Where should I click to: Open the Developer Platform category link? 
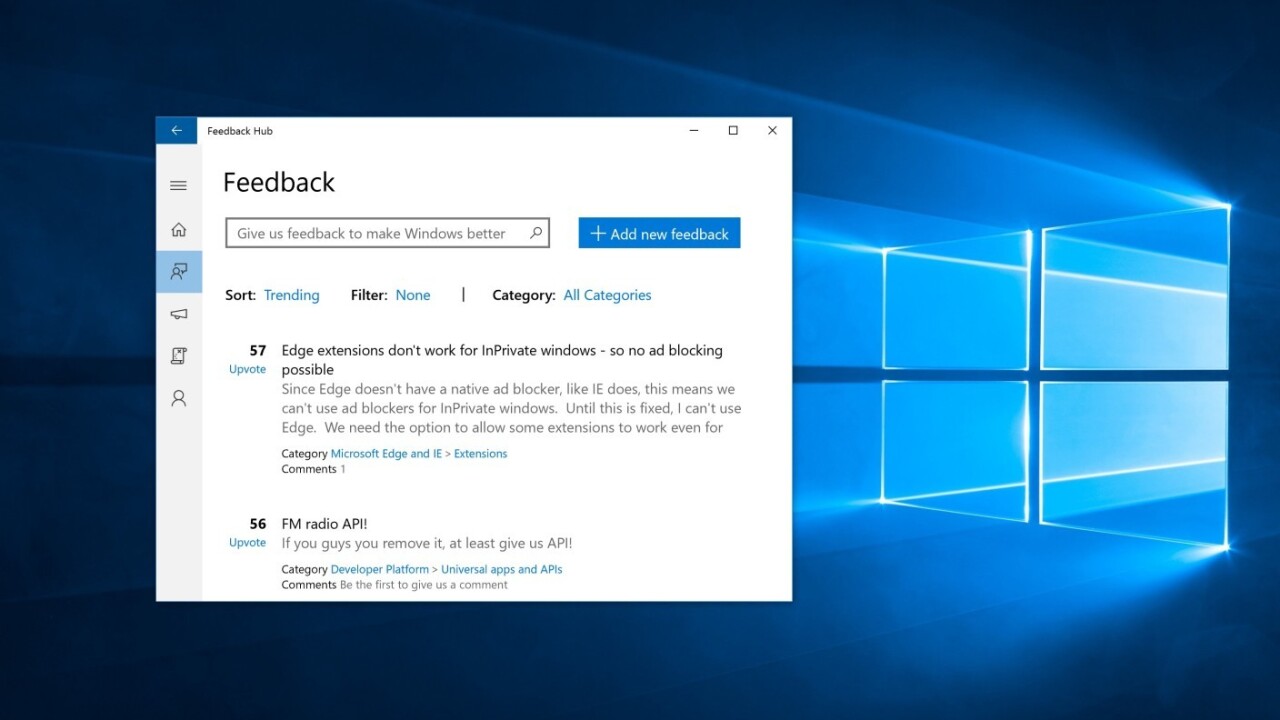[x=380, y=570]
